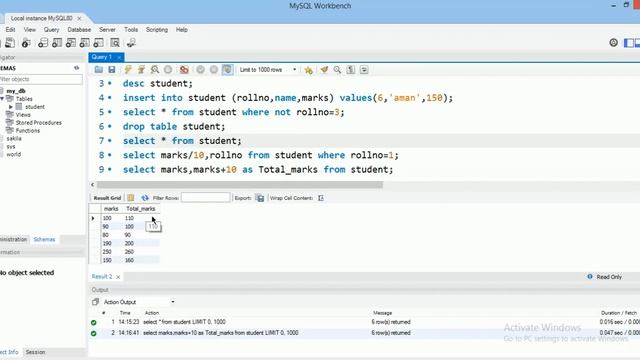The height and width of the screenshot is (360, 640).
Task: Toggle autocommit mode button
Action: [x=227, y=70]
